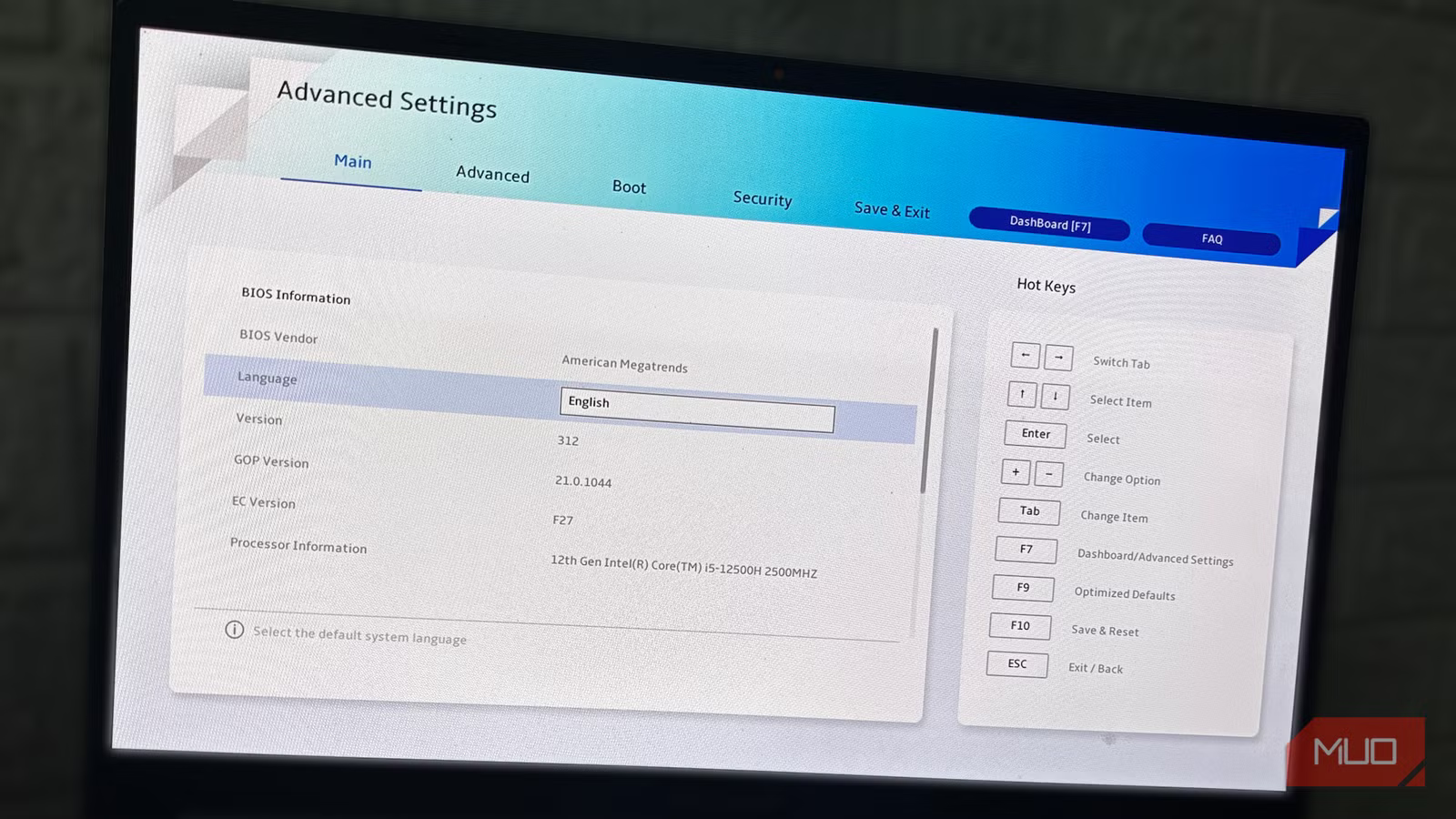Switch to the Main tab
Screen dimensions: 1456x819
(x=352, y=161)
